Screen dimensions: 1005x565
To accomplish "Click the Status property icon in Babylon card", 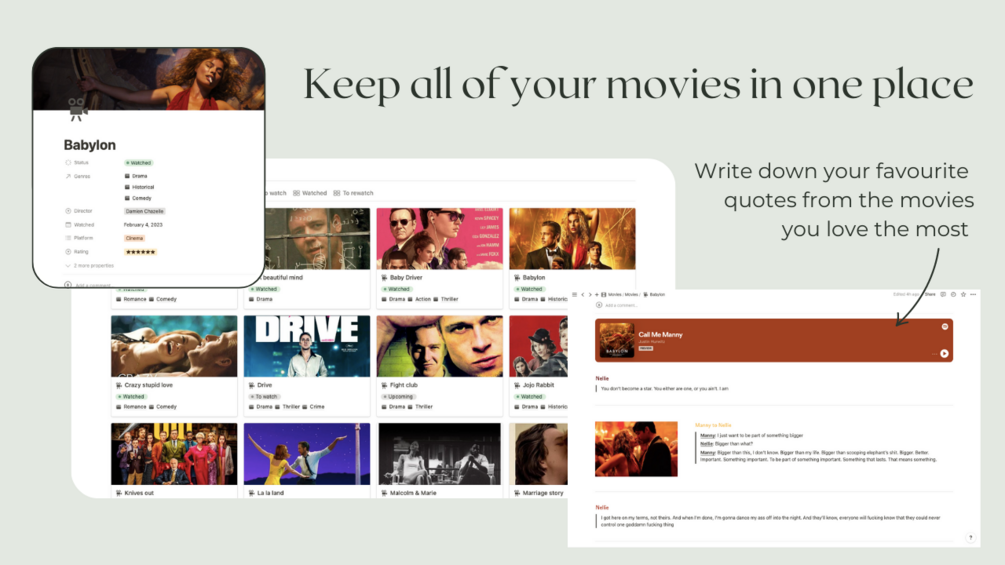I will [68, 163].
